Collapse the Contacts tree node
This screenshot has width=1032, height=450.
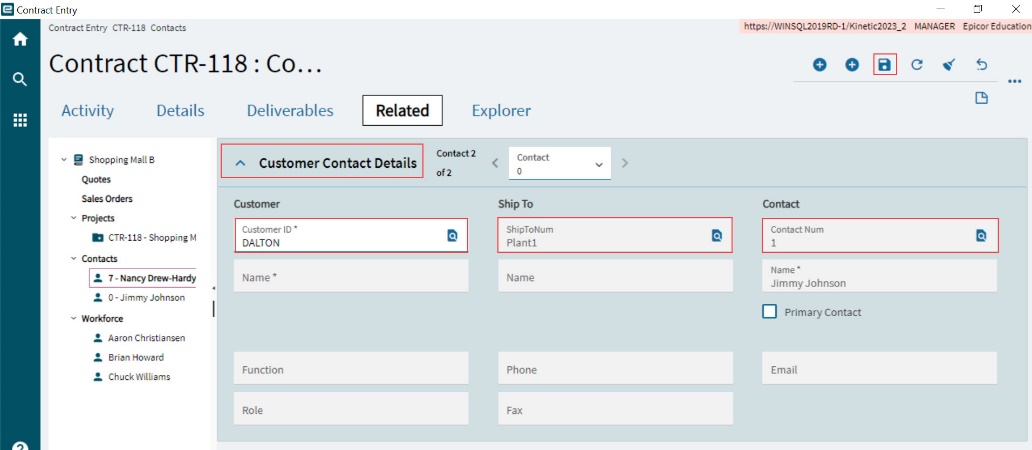73,259
